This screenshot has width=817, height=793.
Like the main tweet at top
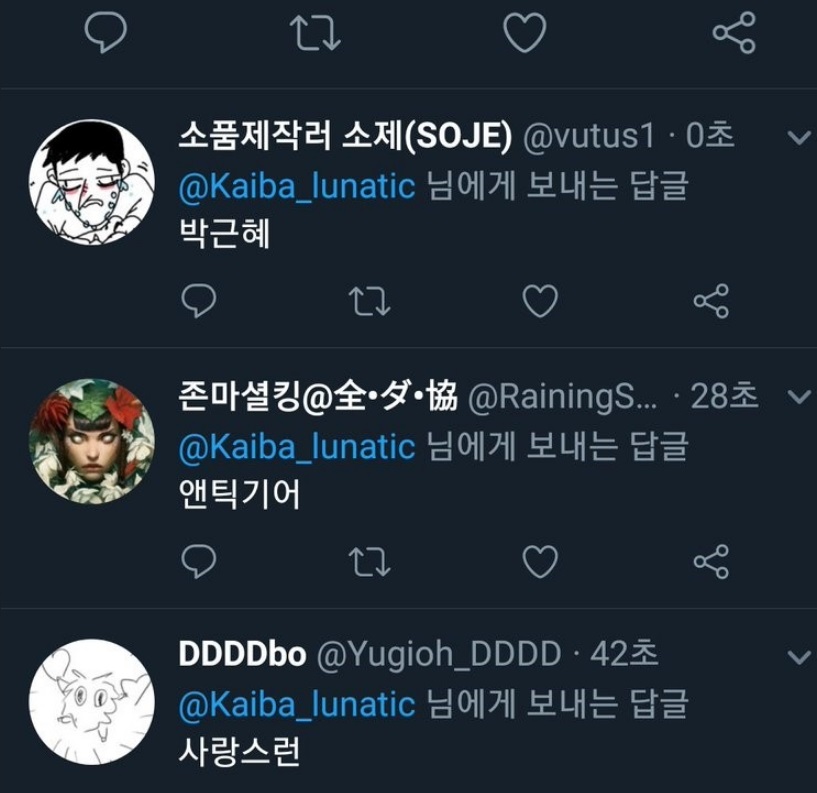pyautogui.click(x=525, y=32)
